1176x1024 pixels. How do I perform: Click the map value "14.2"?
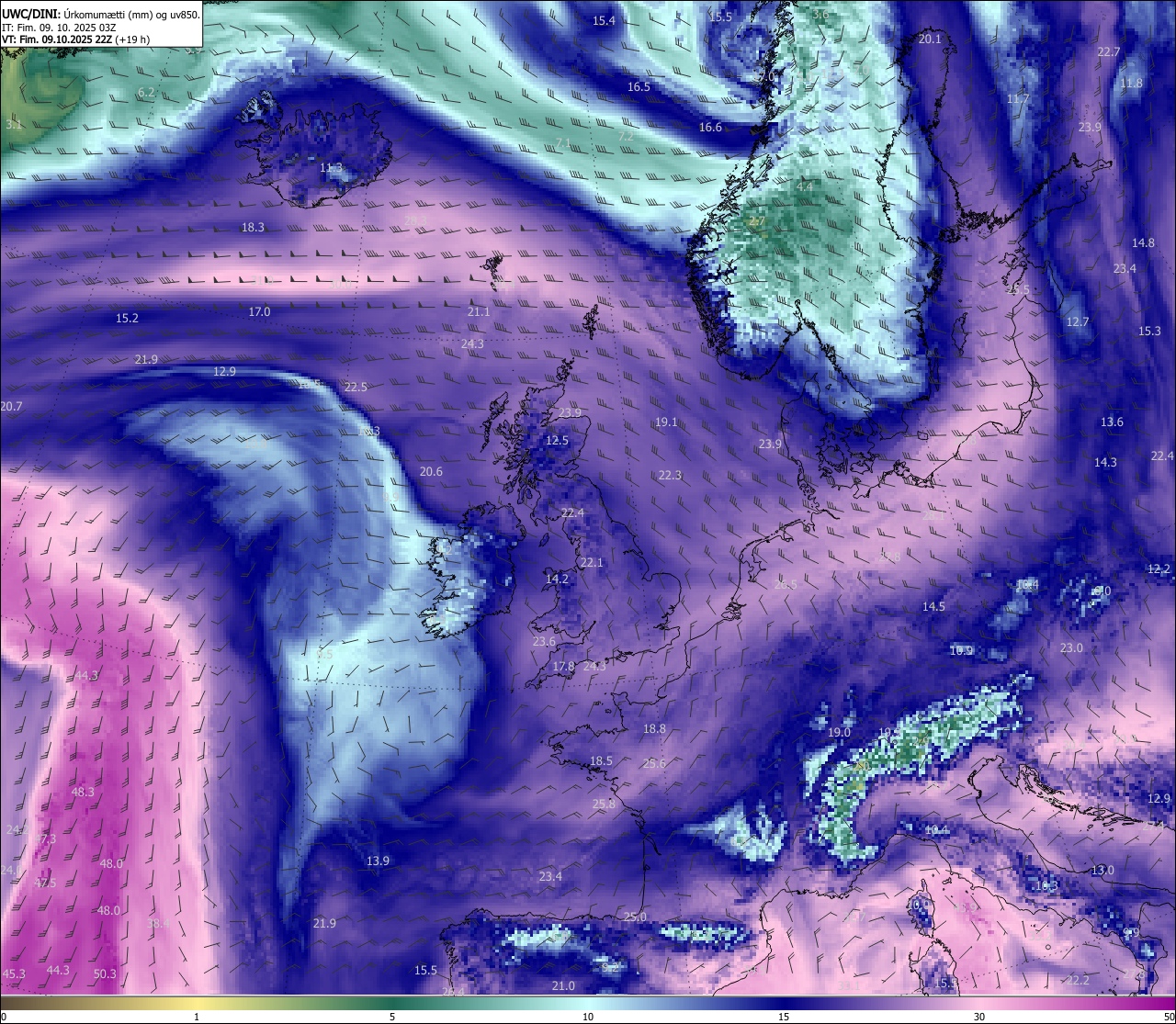(x=557, y=579)
